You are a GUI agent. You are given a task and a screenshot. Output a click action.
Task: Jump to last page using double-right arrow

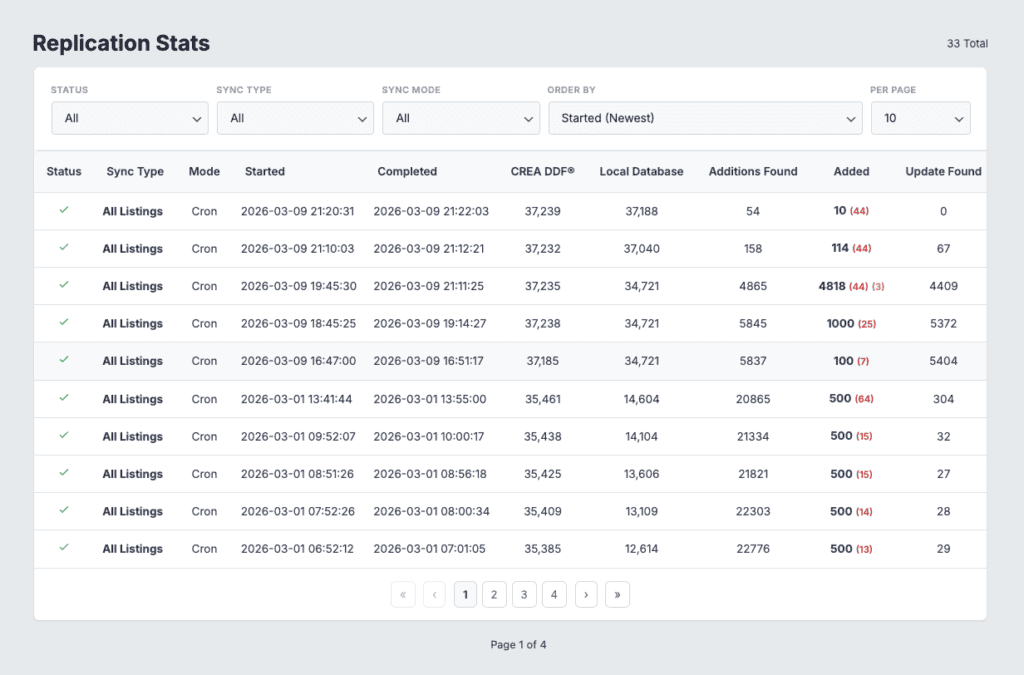pos(617,594)
